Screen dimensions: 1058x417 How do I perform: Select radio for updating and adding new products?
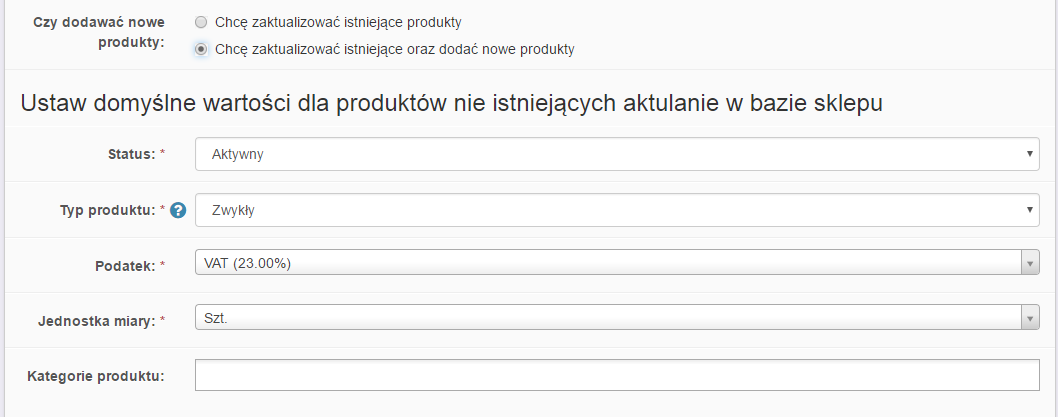(x=201, y=48)
